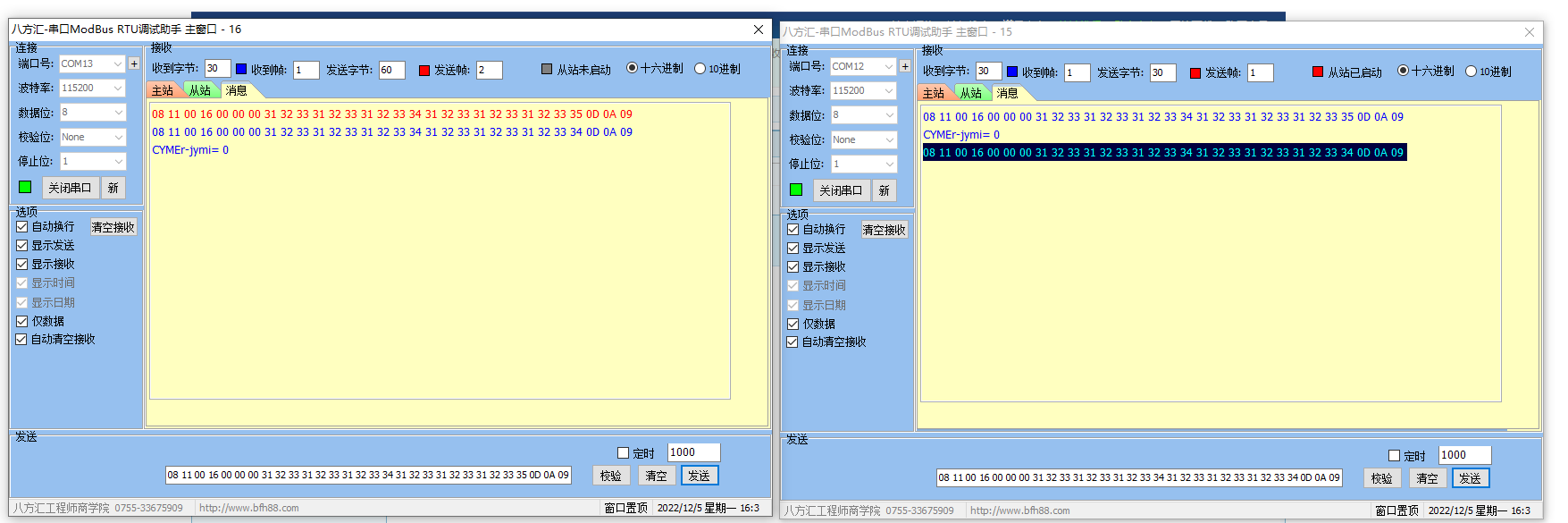Open 校验位 parity dropdown in window 16

(x=117, y=137)
